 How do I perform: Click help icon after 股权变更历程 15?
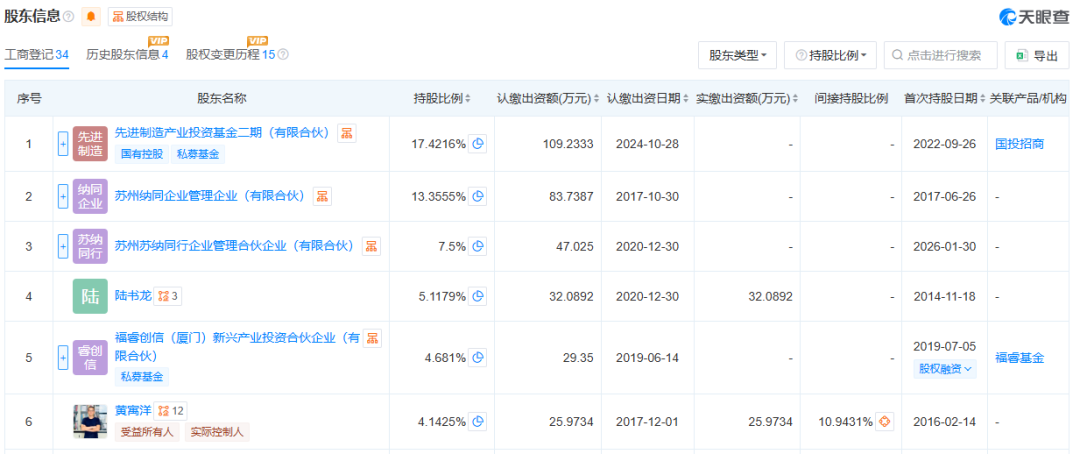pyautogui.click(x=283, y=55)
